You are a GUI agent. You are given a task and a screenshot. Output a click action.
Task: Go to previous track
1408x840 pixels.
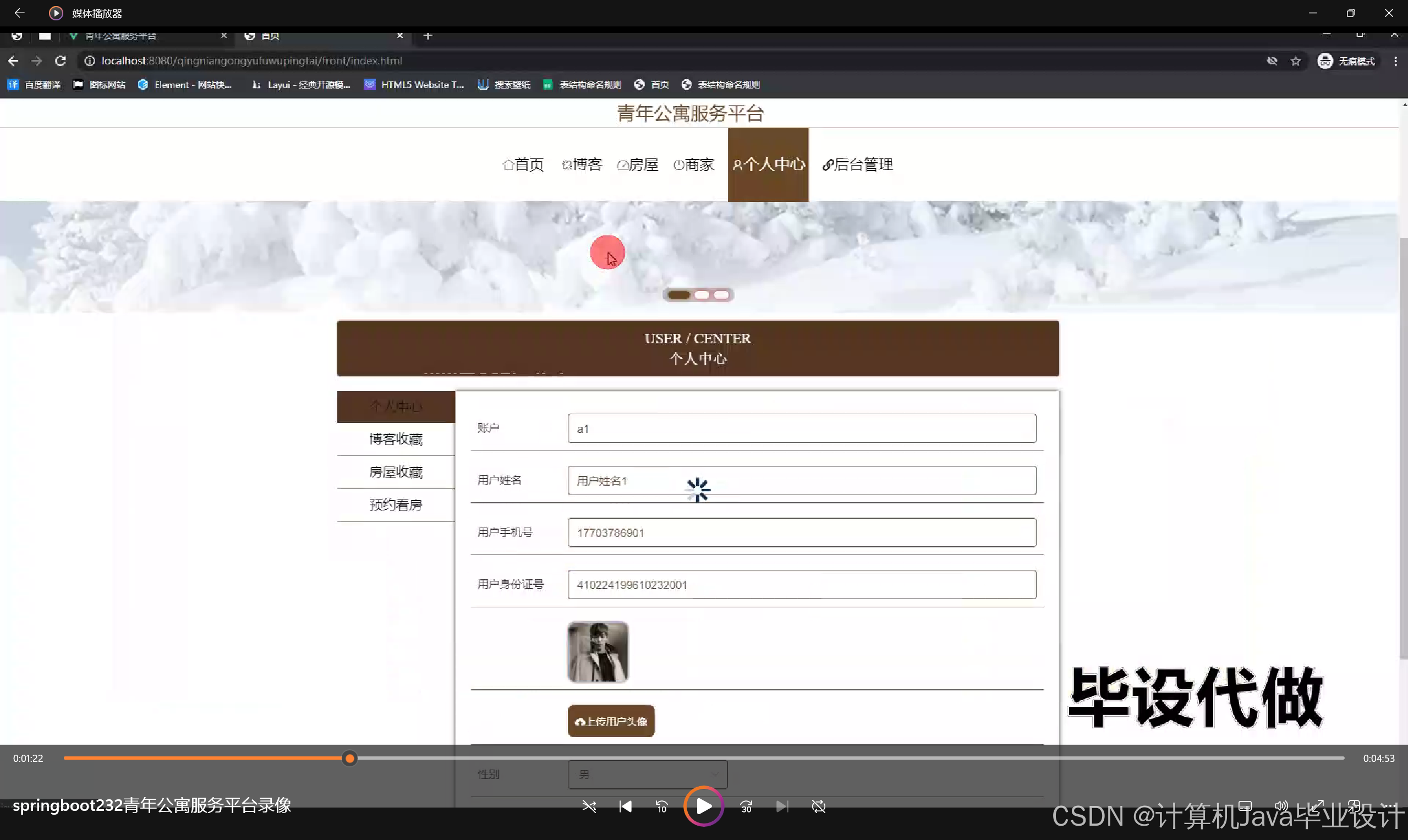[625, 806]
